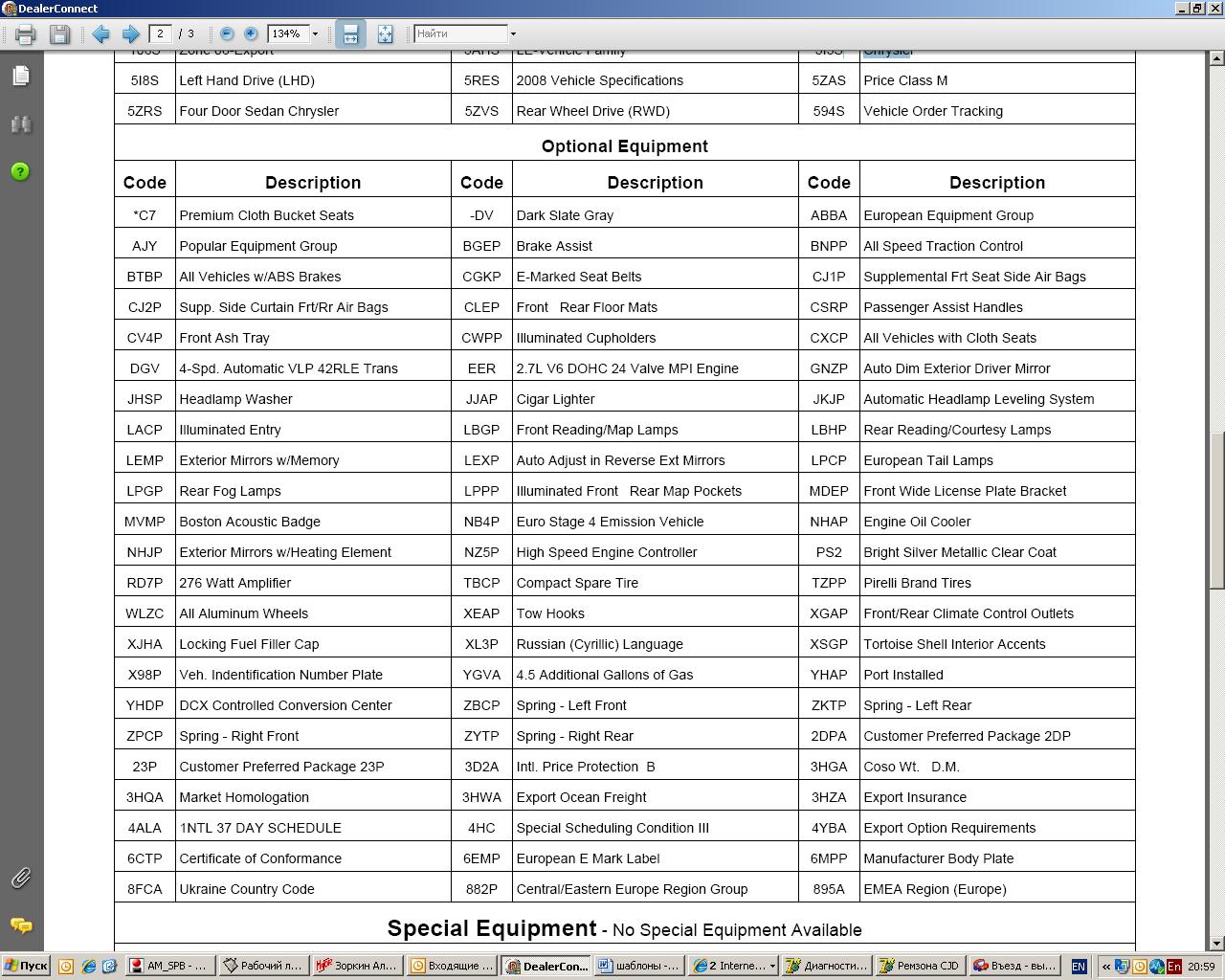The image size is (1225, 980).
Task: Open the zoom percentage dropdown
Action: 315,33
